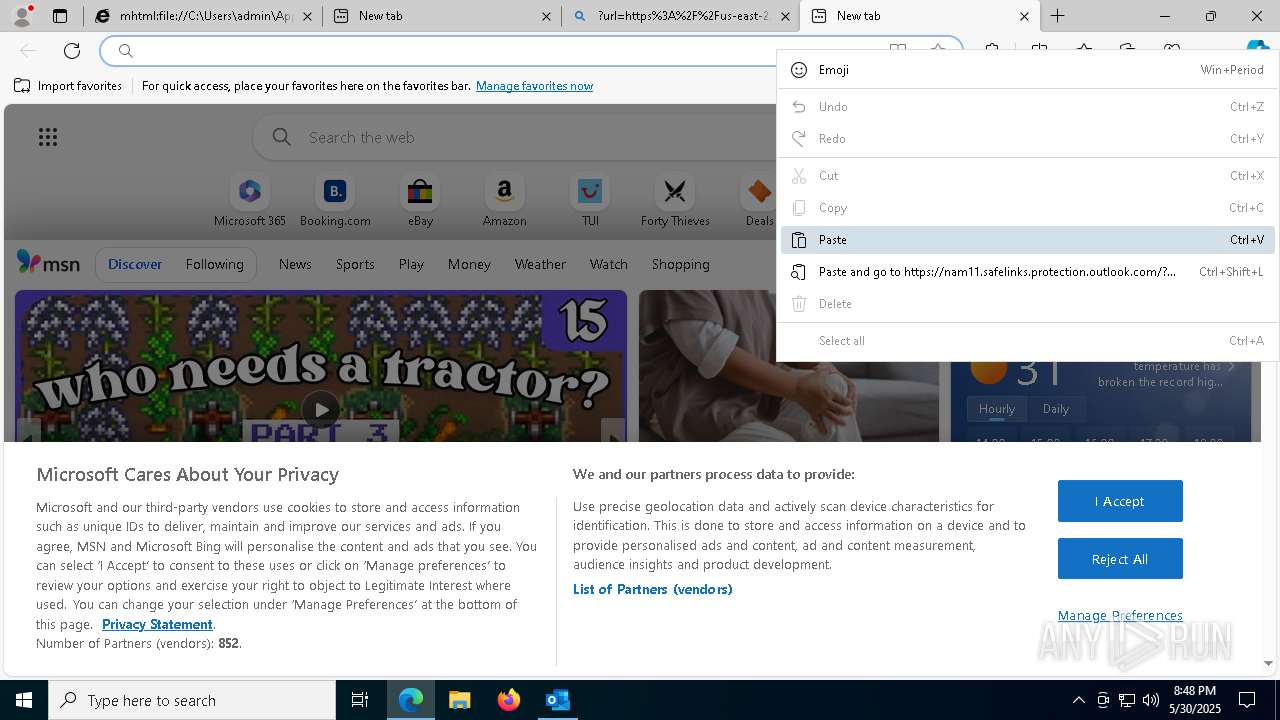Open the Windows Start menu
This screenshot has width=1280, height=720.
pyautogui.click(x=24, y=700)
